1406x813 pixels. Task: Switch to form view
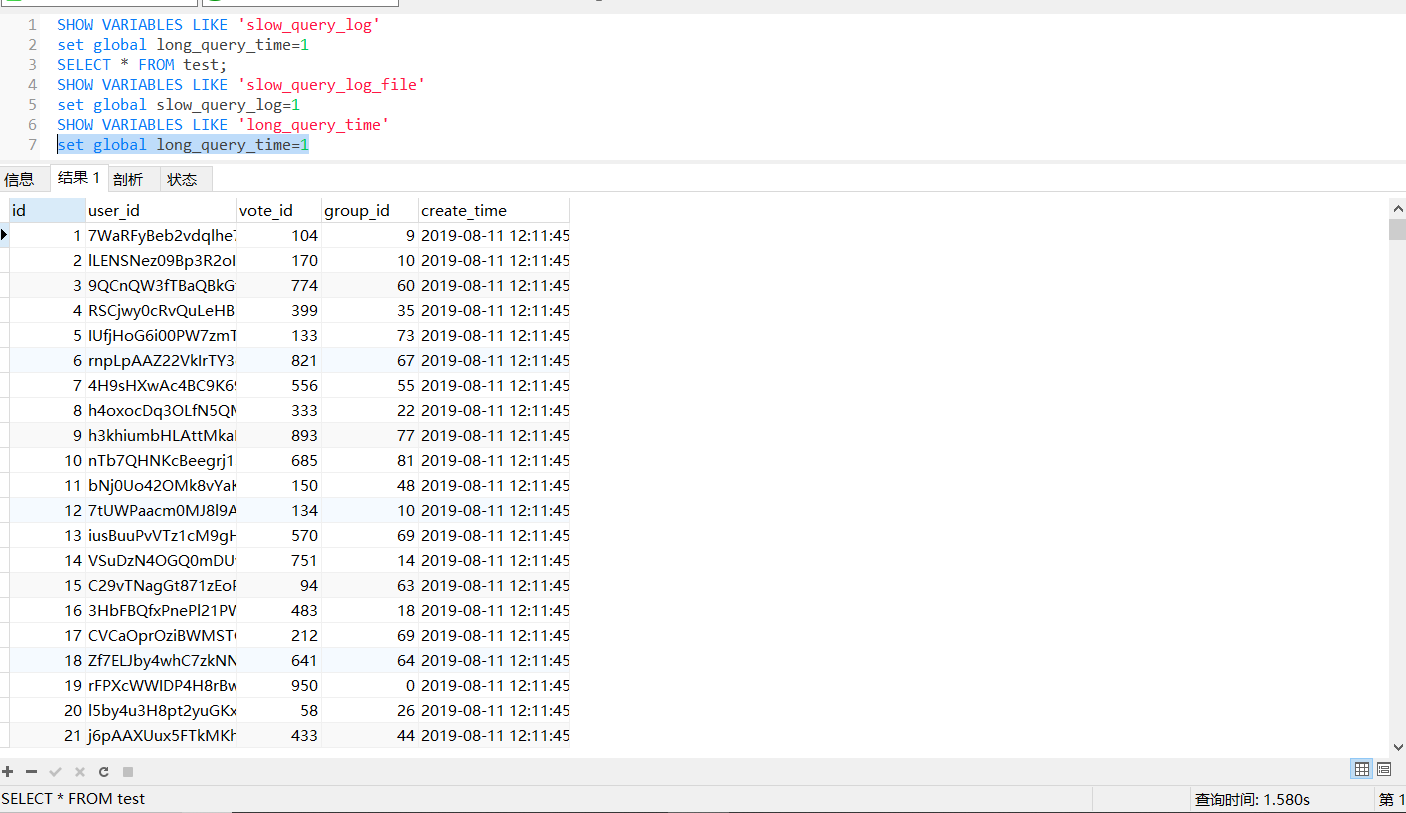(x=1384, y=769)
